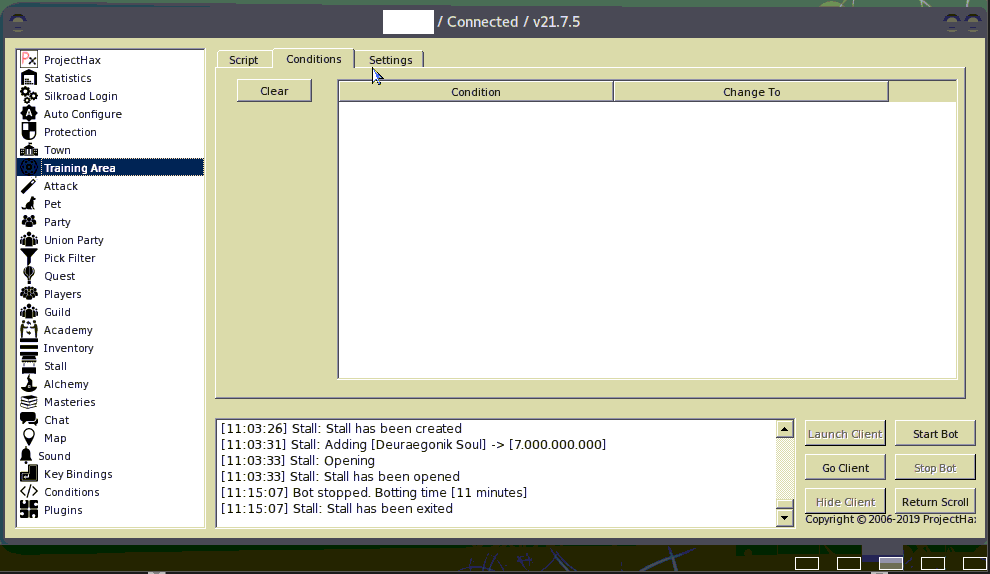Click the Pet icon in sidebar
Viewport: 990px width, 574px height.
tap(28, 204)
